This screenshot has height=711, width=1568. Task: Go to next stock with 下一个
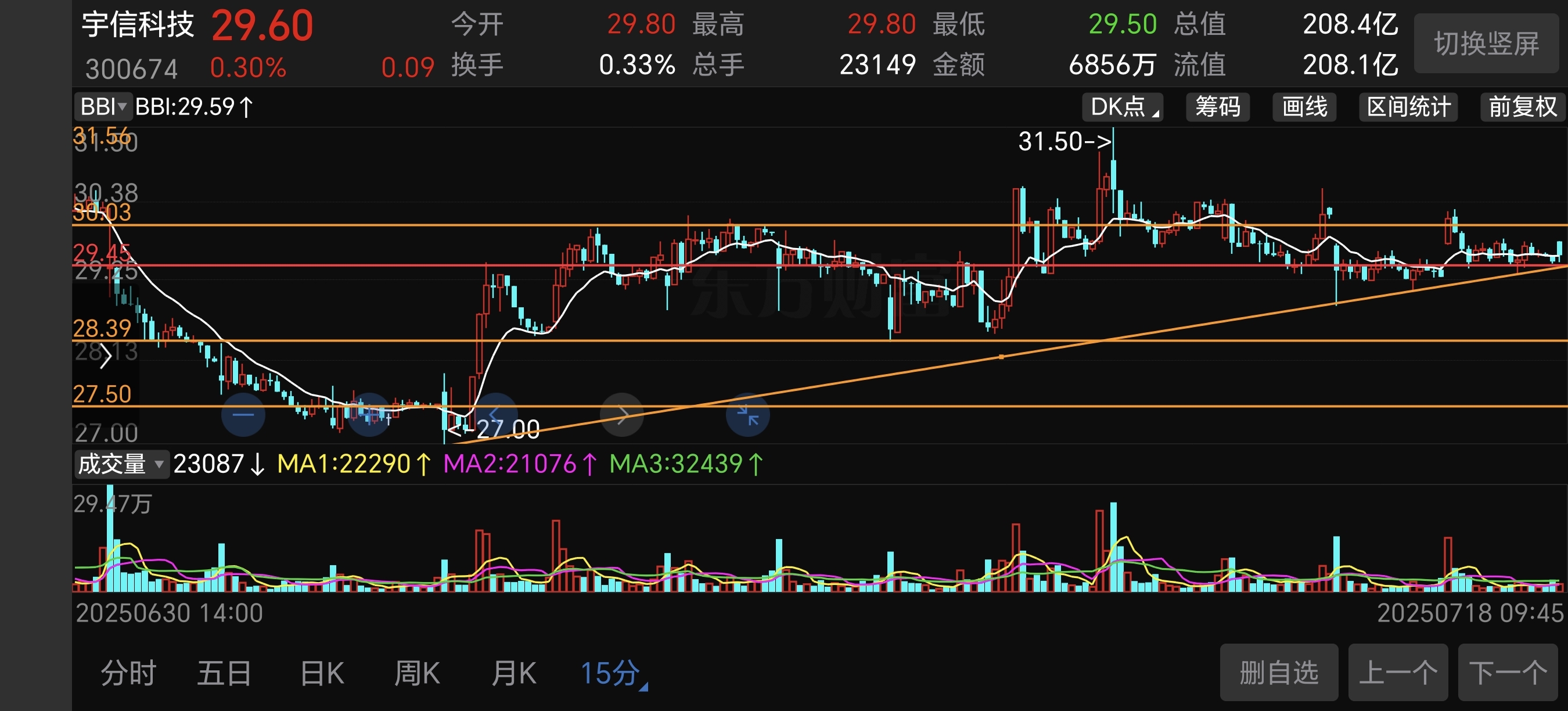click(1508, 673)
